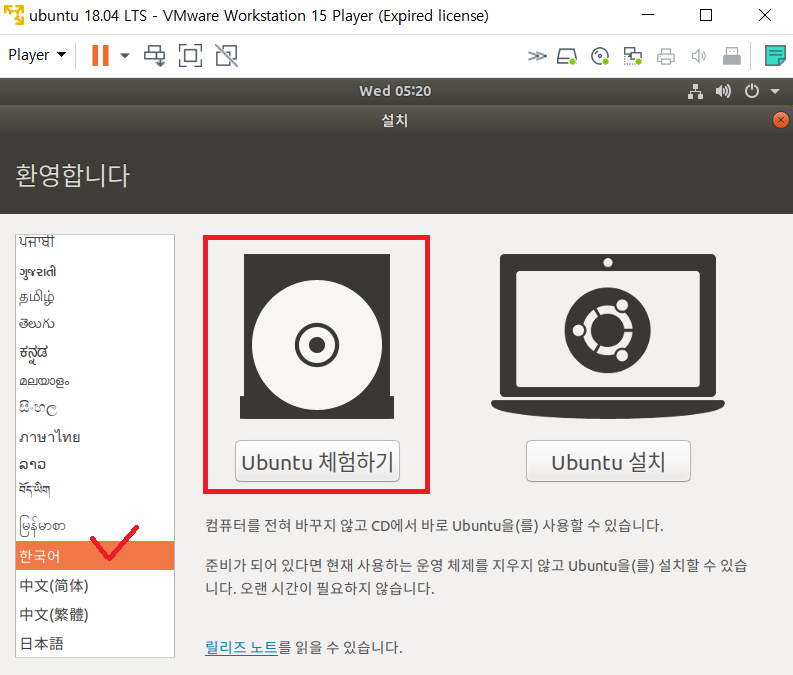This screenshot has width=793, height=675.
Task: Click the Ubuntu 체험하기 button
Action: 318,461
